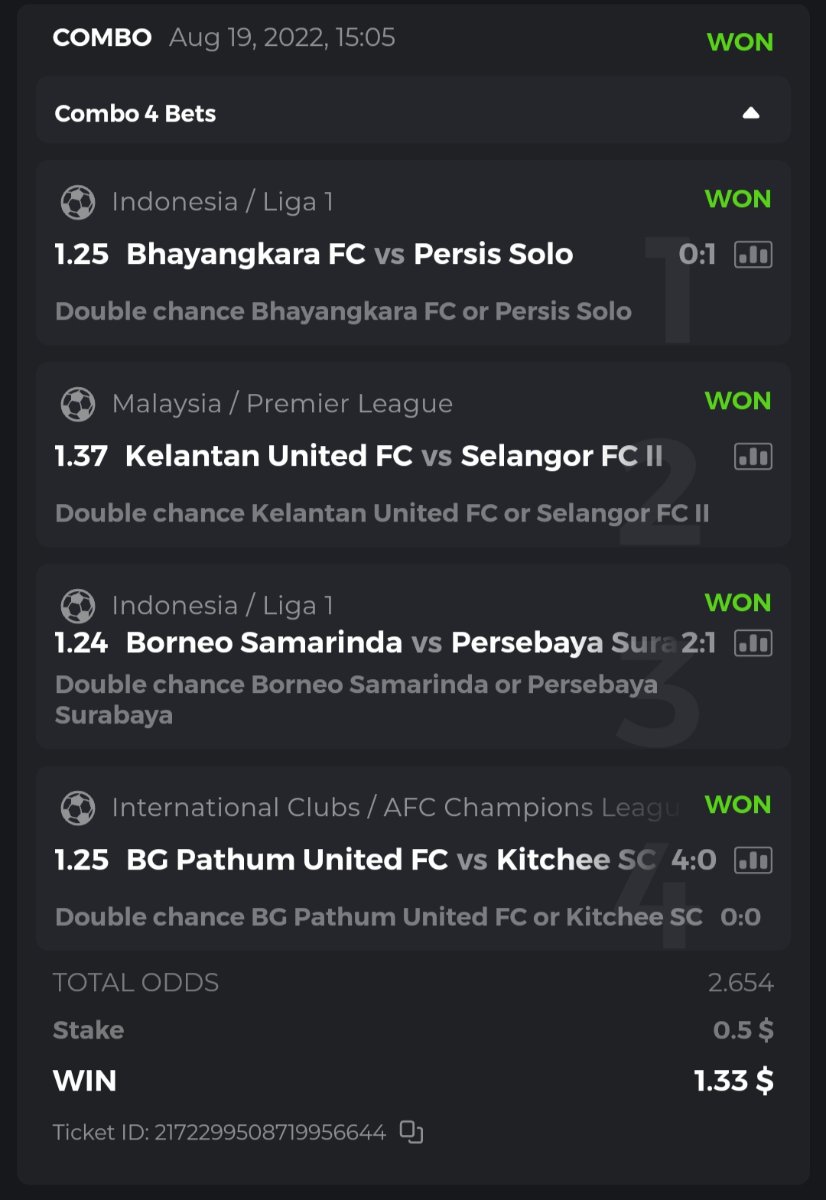The width and height of the screenshot is (826, 1200).
Task: Open stats for Borneo Samarinda match
Action: tap(753, 643)
